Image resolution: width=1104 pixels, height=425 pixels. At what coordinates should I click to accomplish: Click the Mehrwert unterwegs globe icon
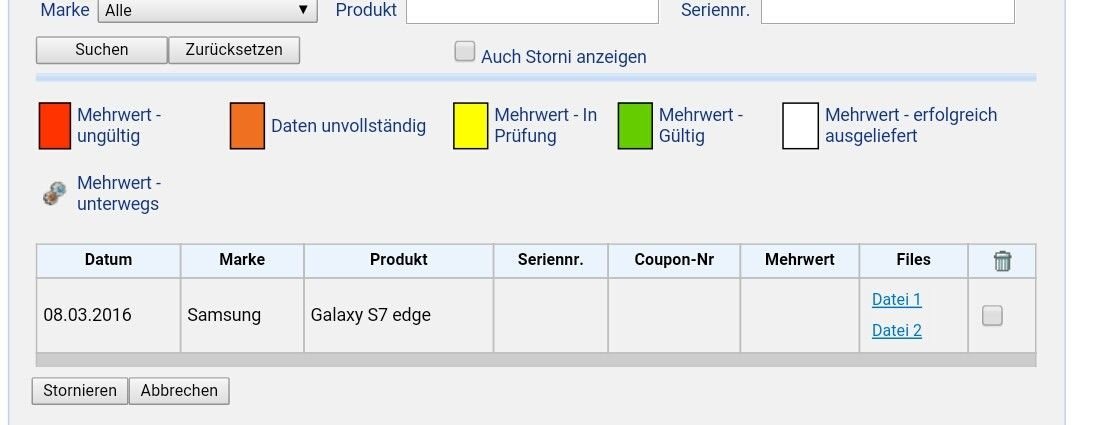click(x=54, y=194)
